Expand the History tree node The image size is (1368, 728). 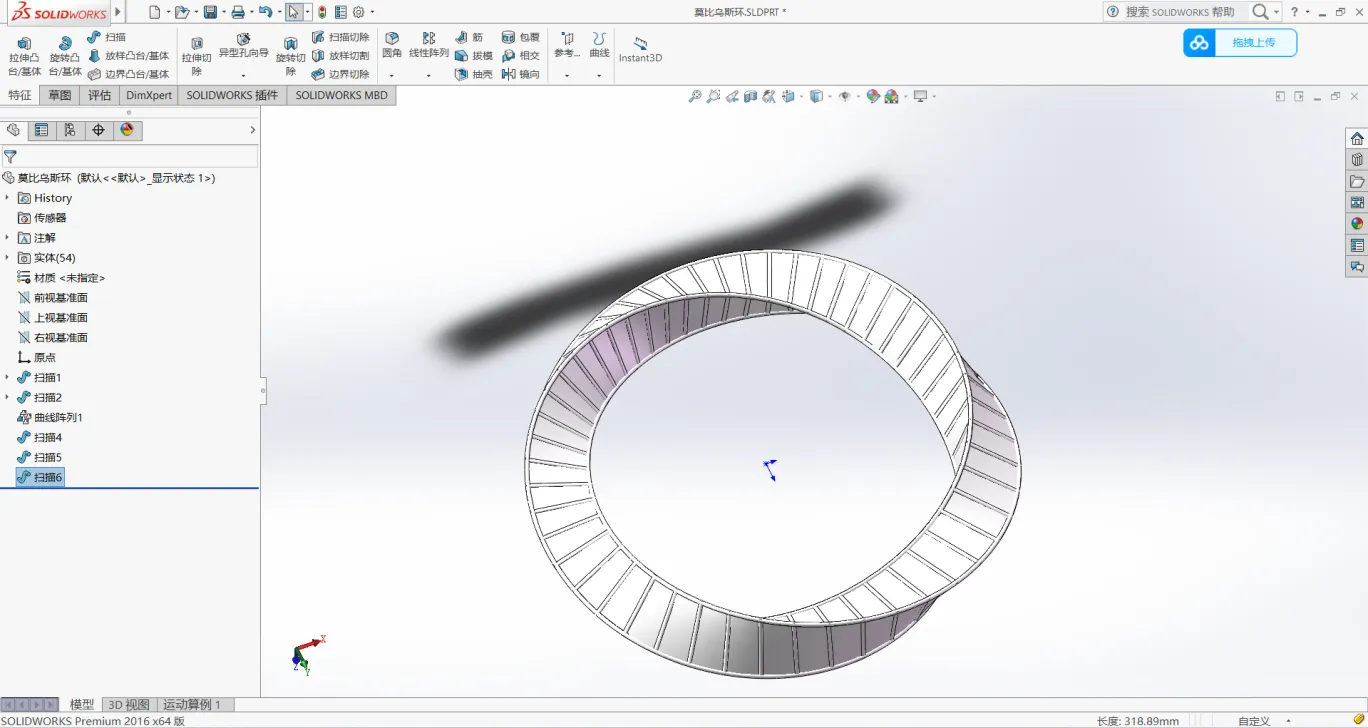[x=7, y=198]
